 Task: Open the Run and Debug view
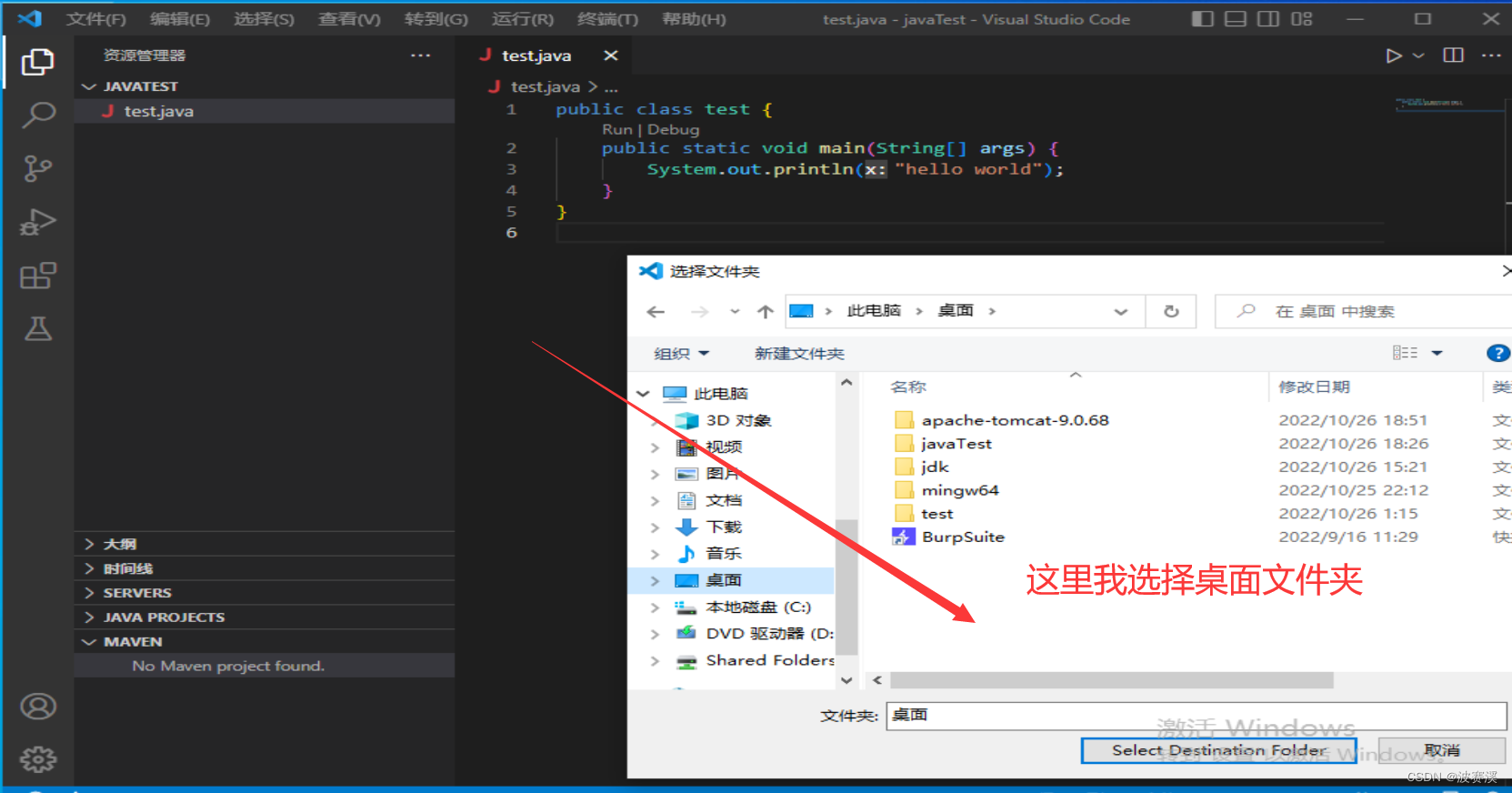tap(37, 222)
